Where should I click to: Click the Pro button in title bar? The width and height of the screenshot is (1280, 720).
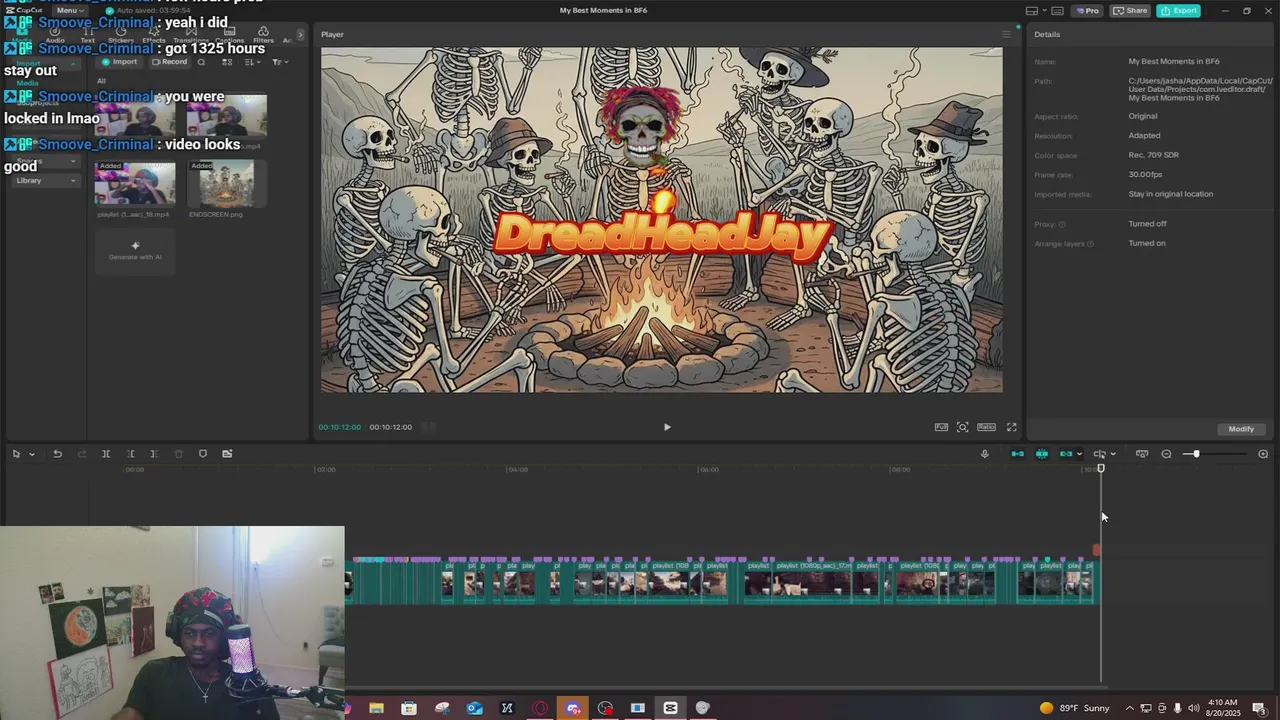coord(1087,10)
